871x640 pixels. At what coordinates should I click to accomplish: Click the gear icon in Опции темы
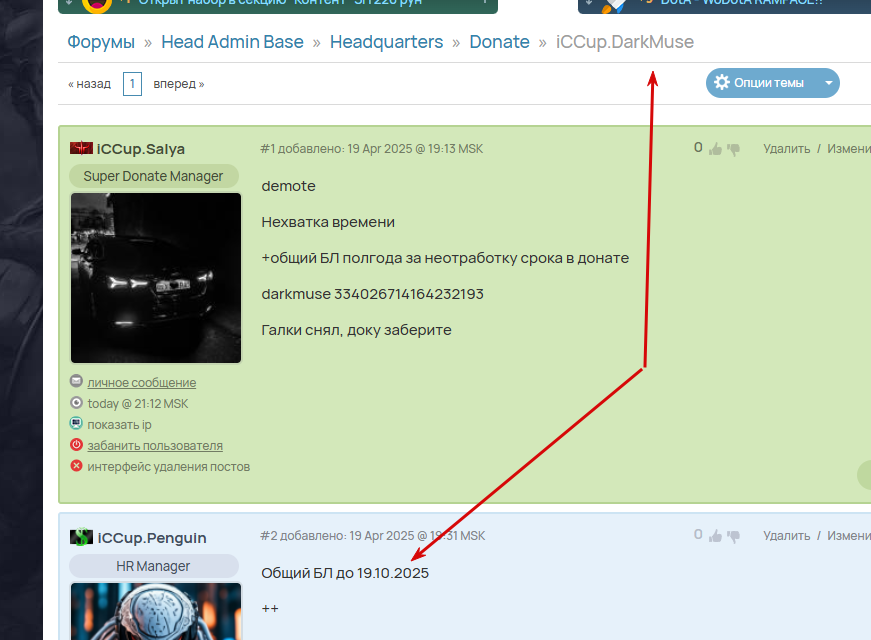pyautogui.click(x=722, y=83)
